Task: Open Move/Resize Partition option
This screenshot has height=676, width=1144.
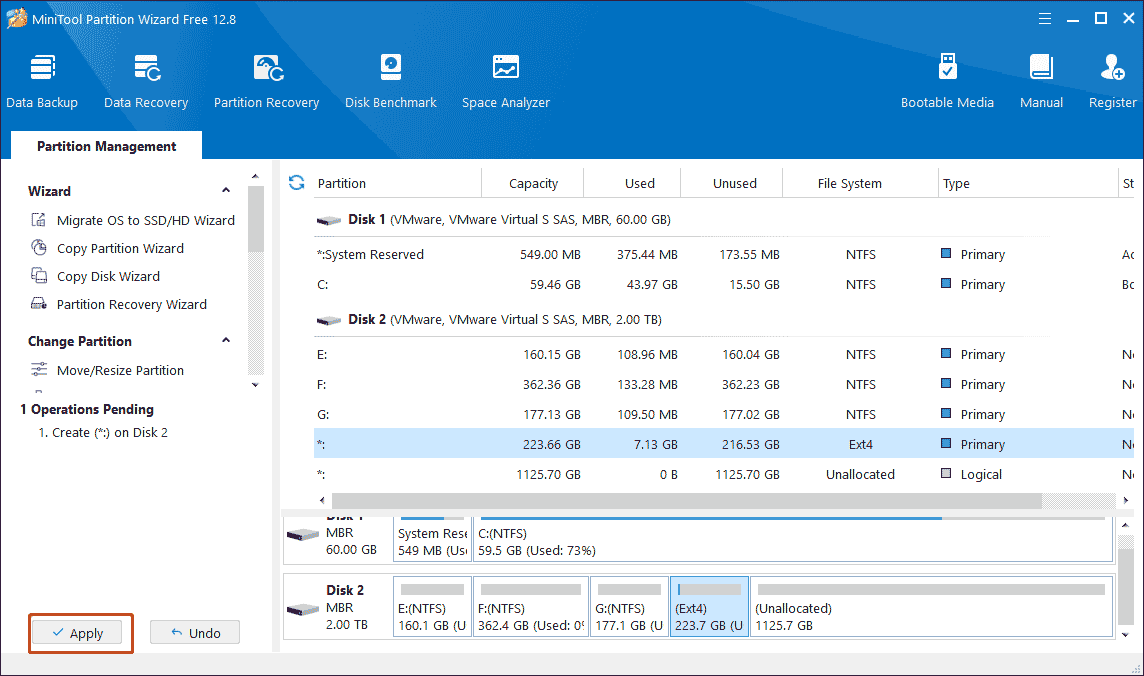Action: click(x=120, y=370)
